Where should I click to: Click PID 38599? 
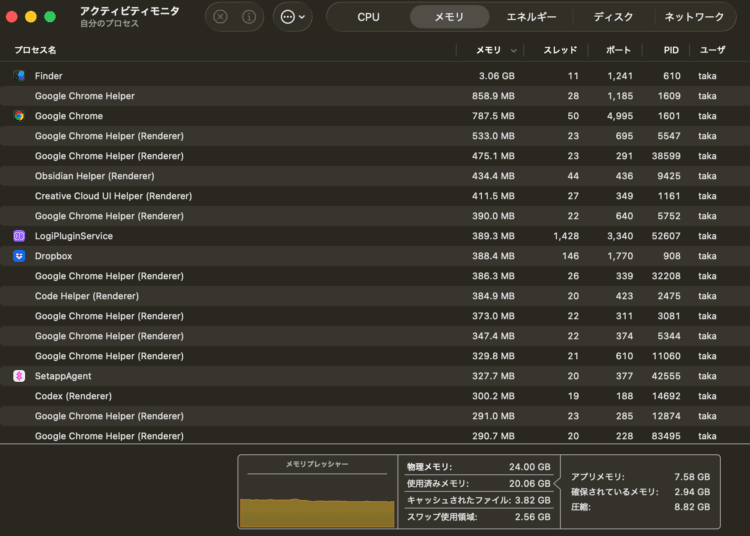(x=666, y=156)
